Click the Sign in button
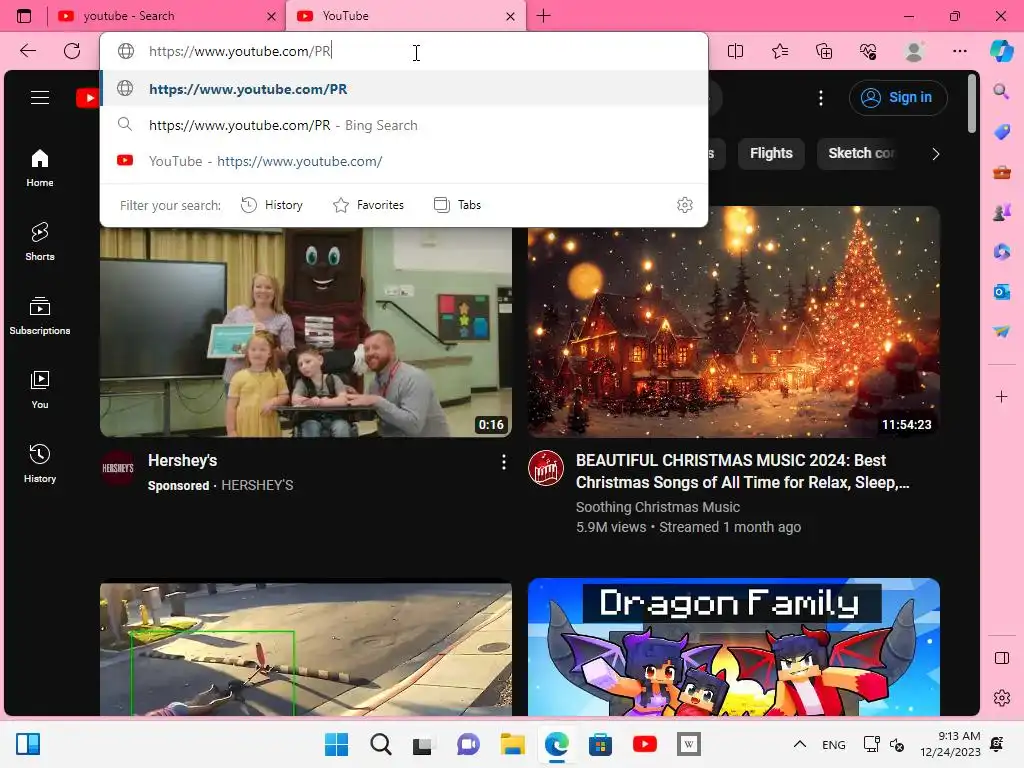The height and width of the screenshot is (768, 1024). click(898, 97)
